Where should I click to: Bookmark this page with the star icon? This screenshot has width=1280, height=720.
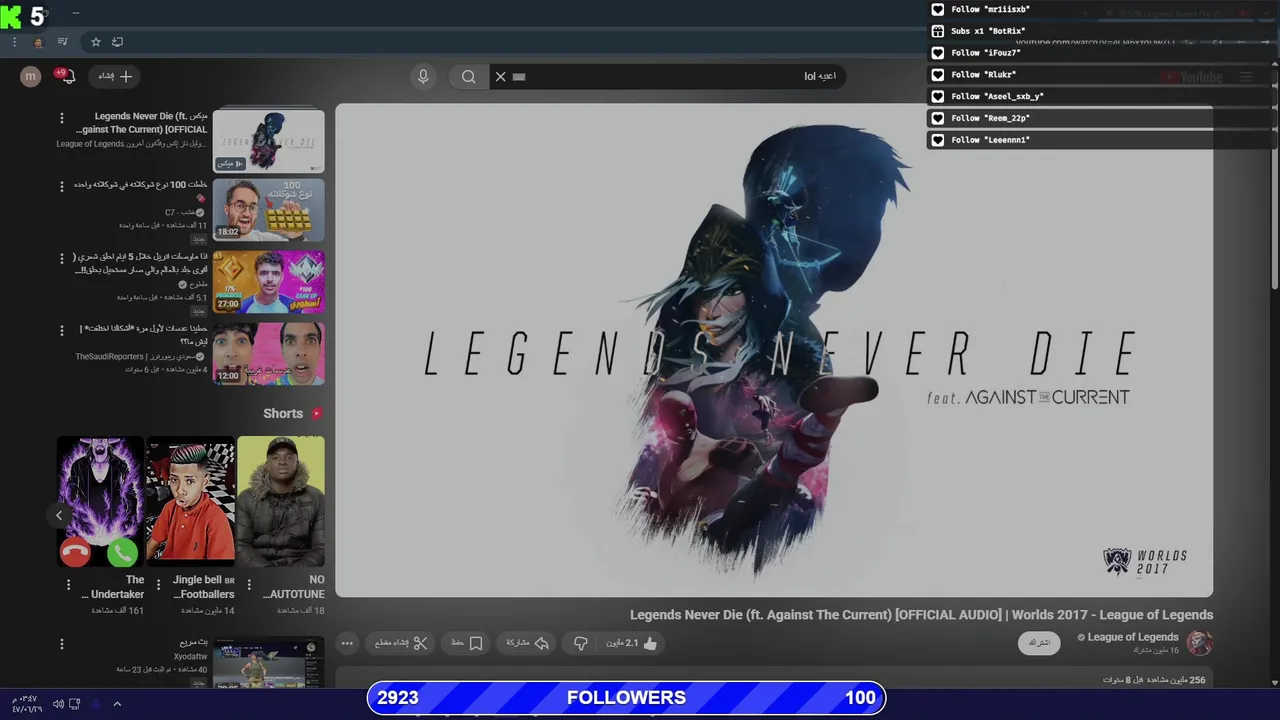click(x=96, y=42)
